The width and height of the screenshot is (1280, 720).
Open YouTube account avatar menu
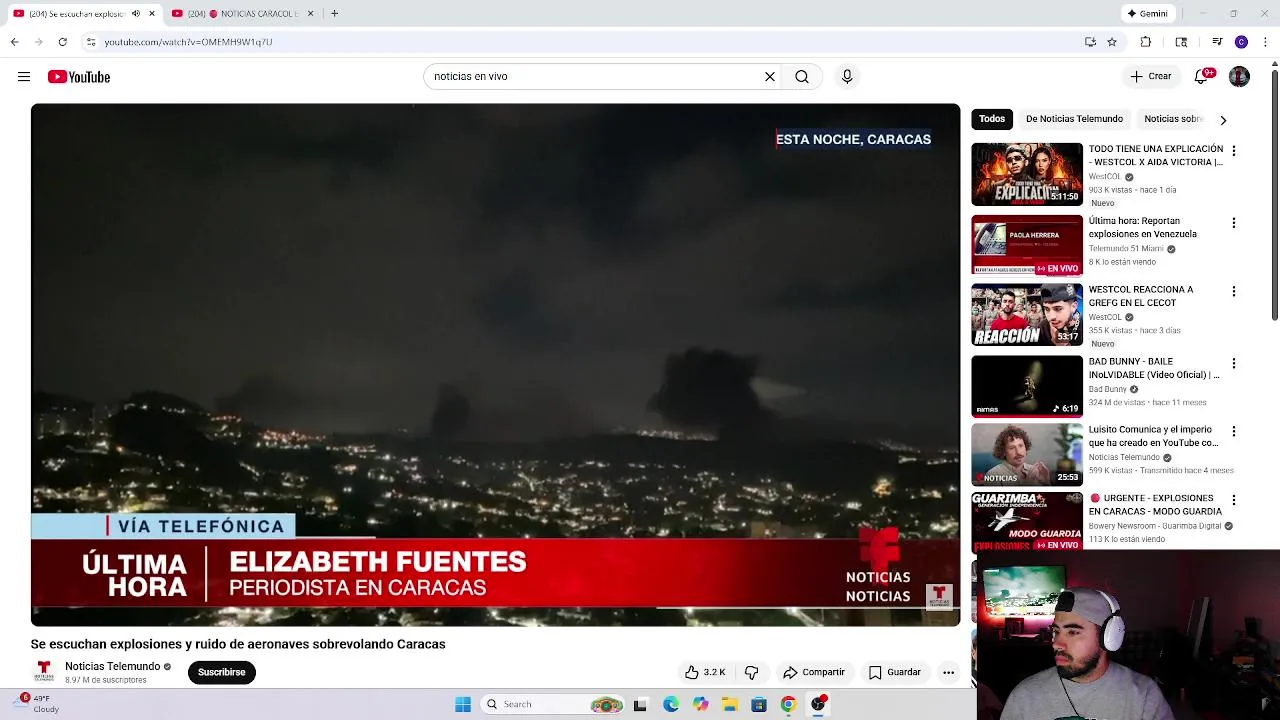[x=1239, y=77]
